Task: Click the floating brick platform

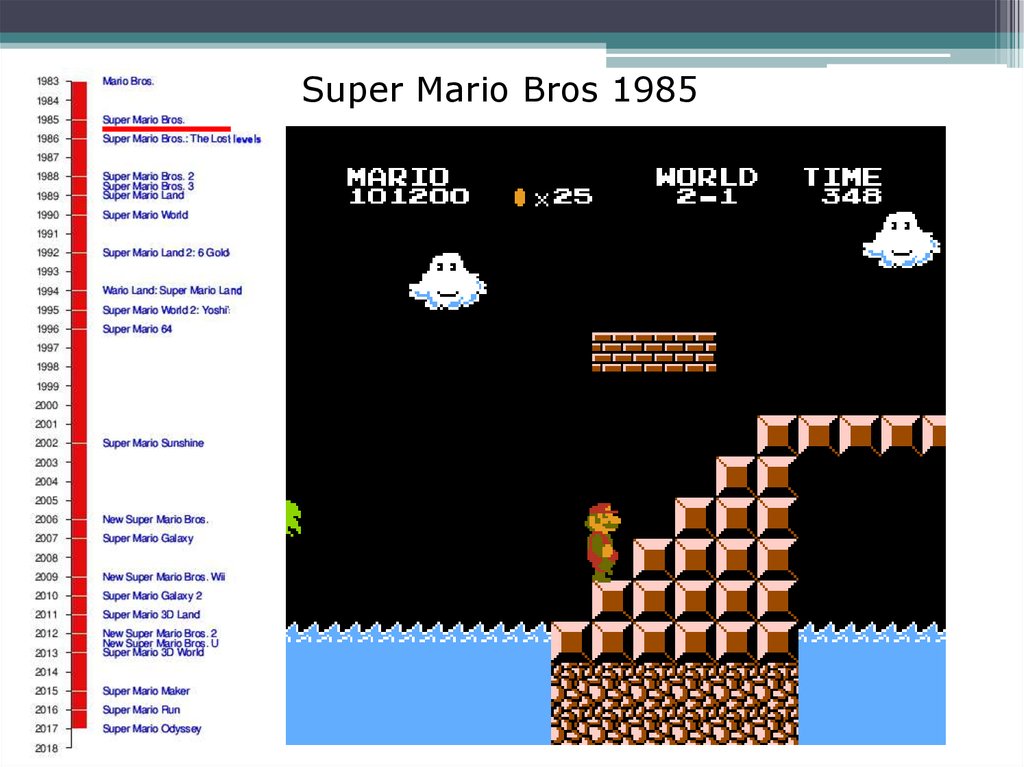Action: [653, 352]
